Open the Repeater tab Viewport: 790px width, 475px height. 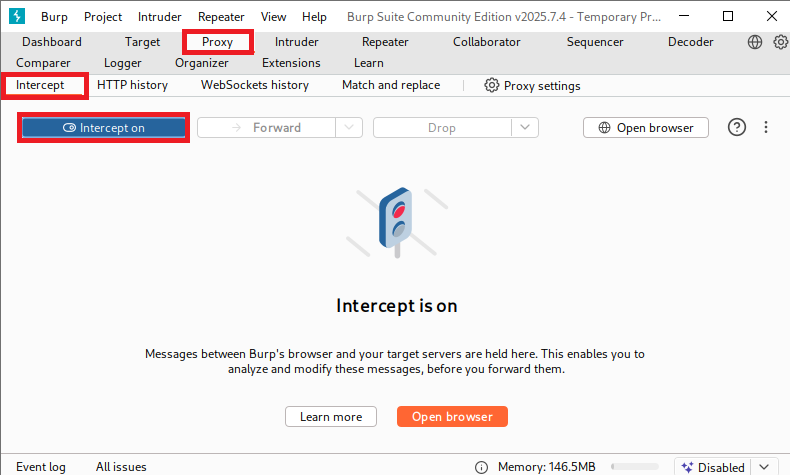tap(385, 42)
